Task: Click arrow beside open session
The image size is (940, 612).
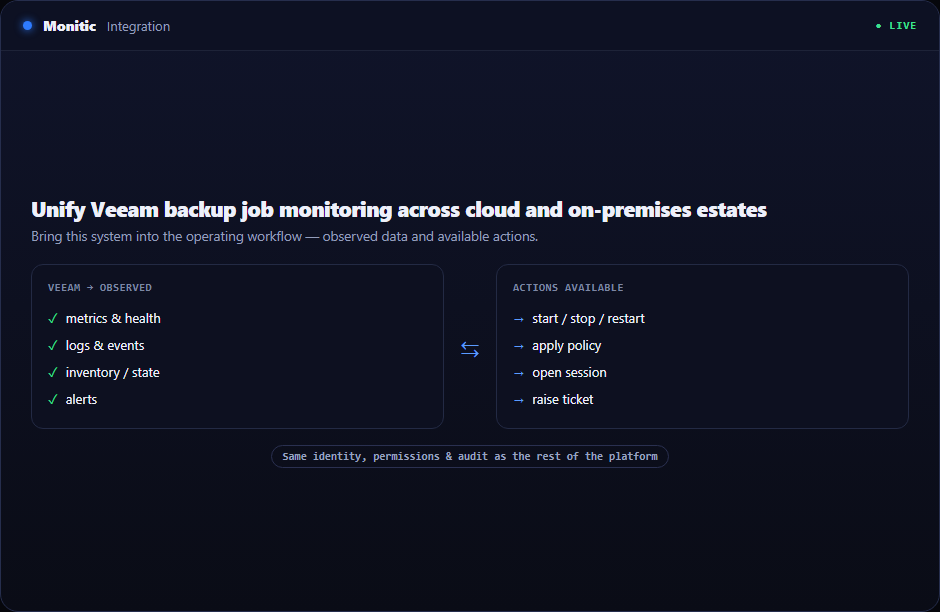Action: coord(519,373)
